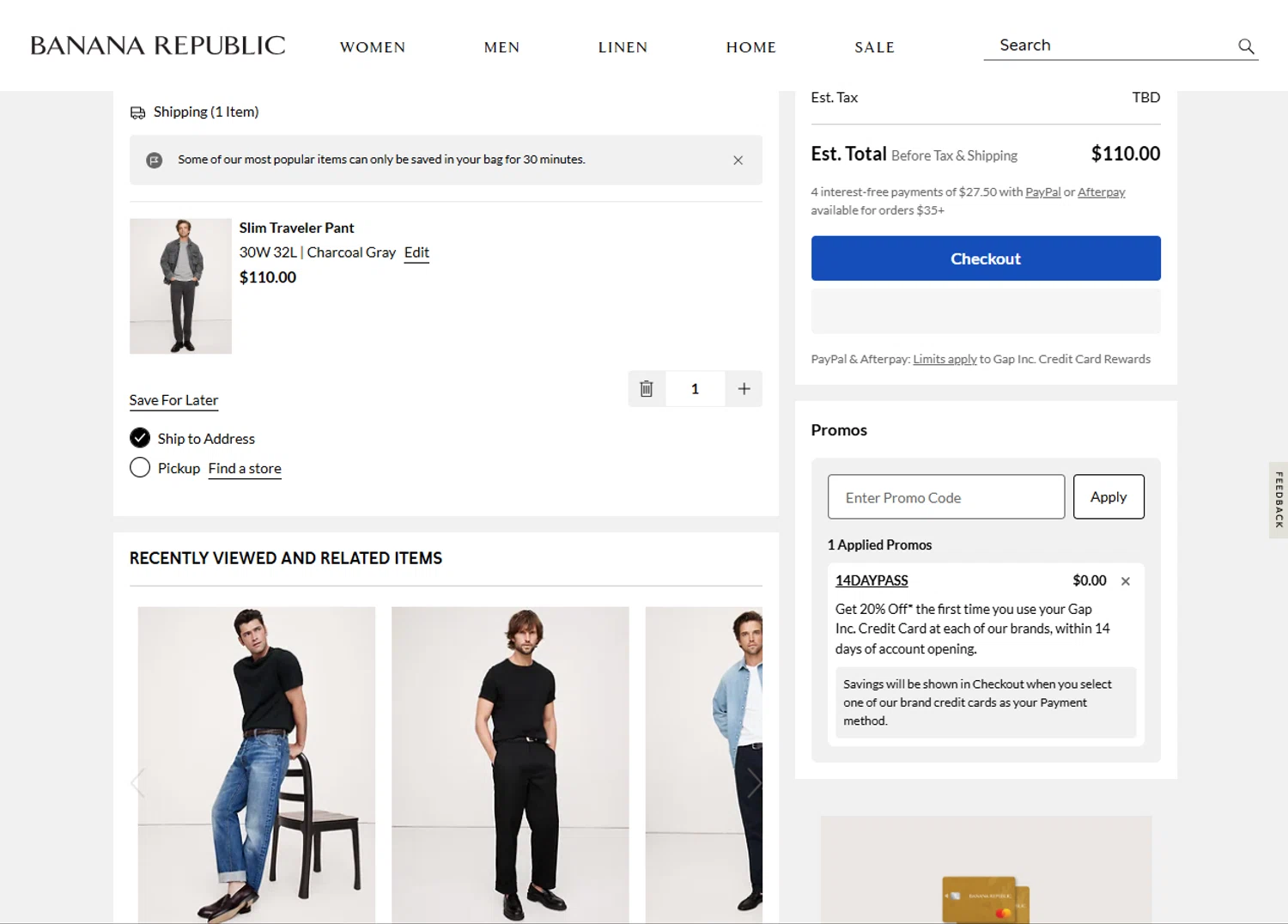Open the SALE menu

coord(875,47)
